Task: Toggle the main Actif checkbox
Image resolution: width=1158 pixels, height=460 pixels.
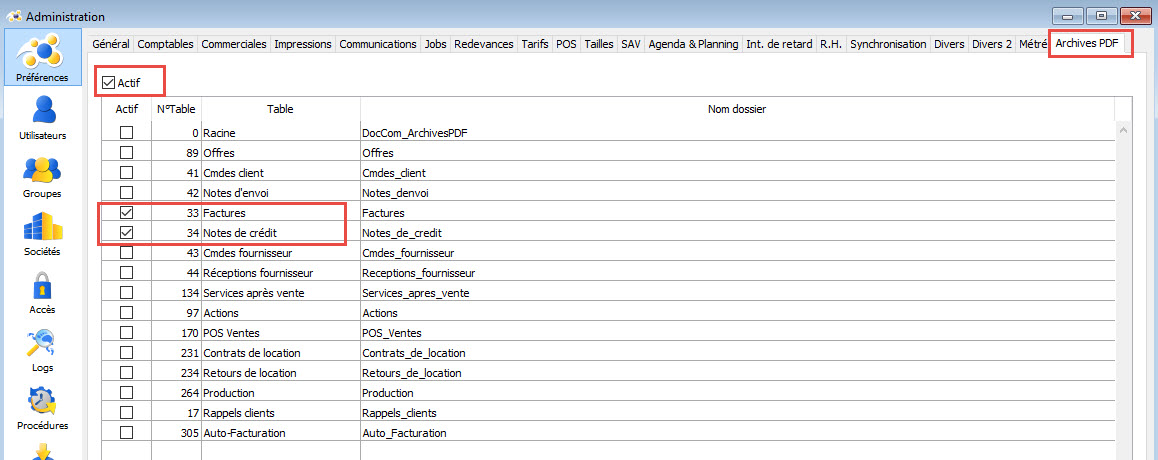Action: pyautogui.click(x=109, y=82)
